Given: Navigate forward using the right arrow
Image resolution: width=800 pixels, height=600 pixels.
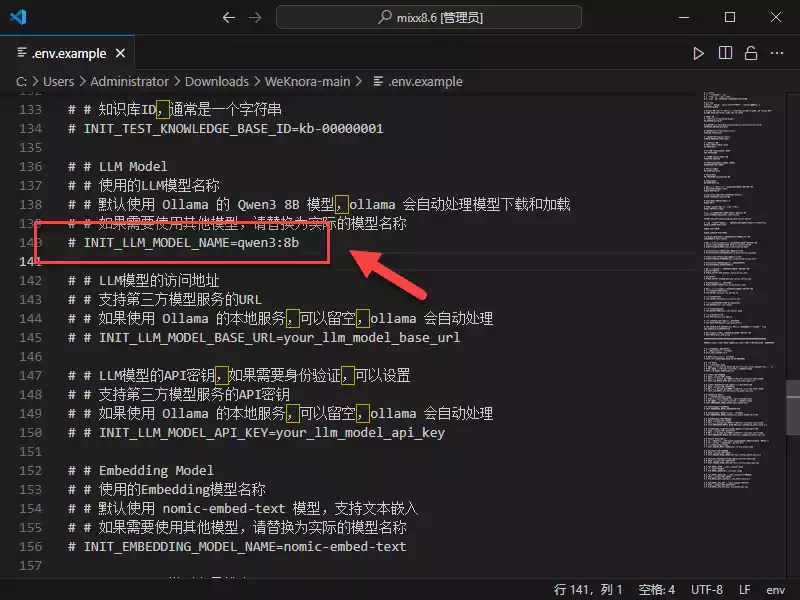Looking at the screenshot, I should click(254, 16).
